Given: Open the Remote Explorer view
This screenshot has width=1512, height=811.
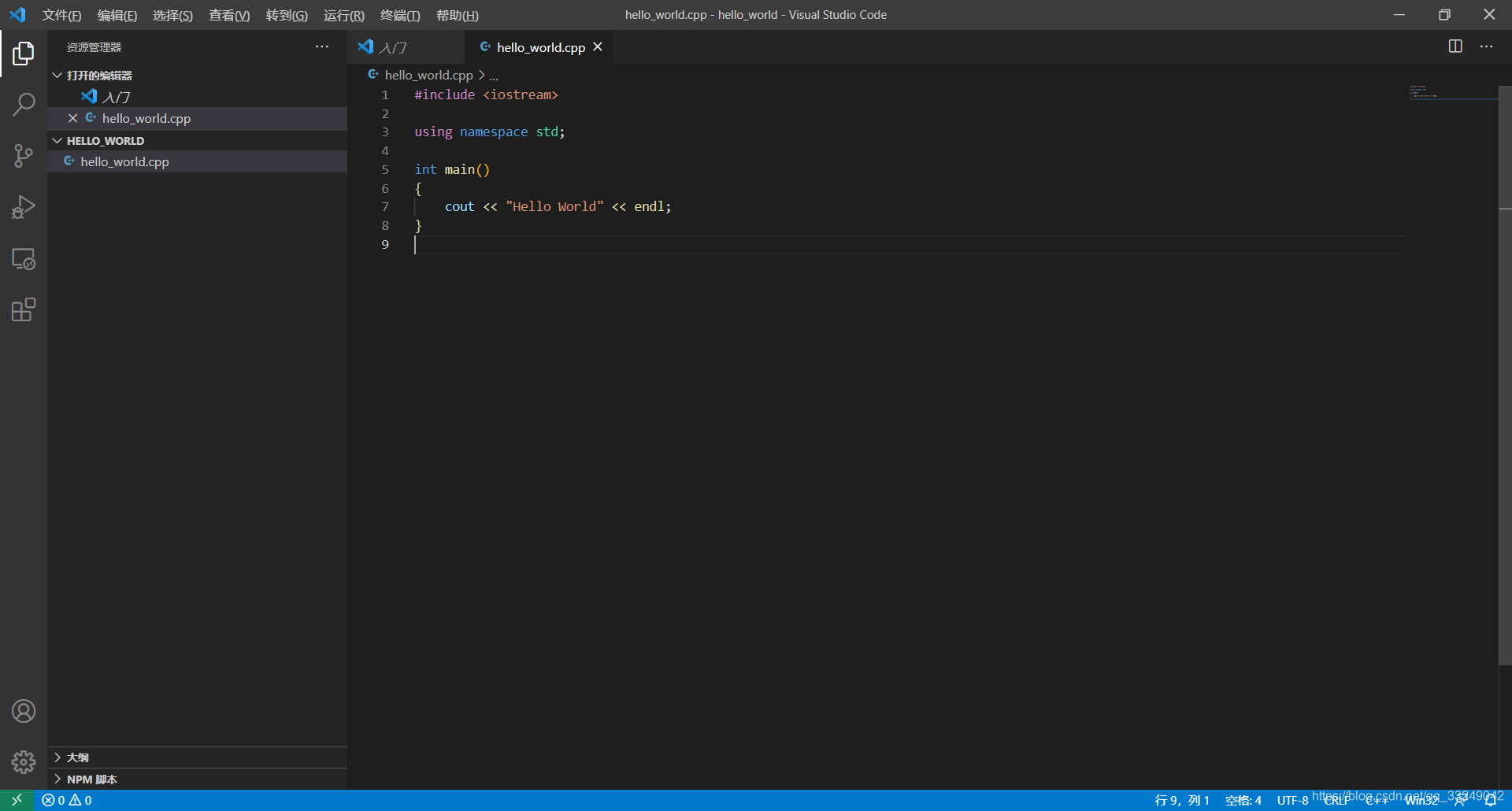Looking at the screenshot, I should (24, 259).
